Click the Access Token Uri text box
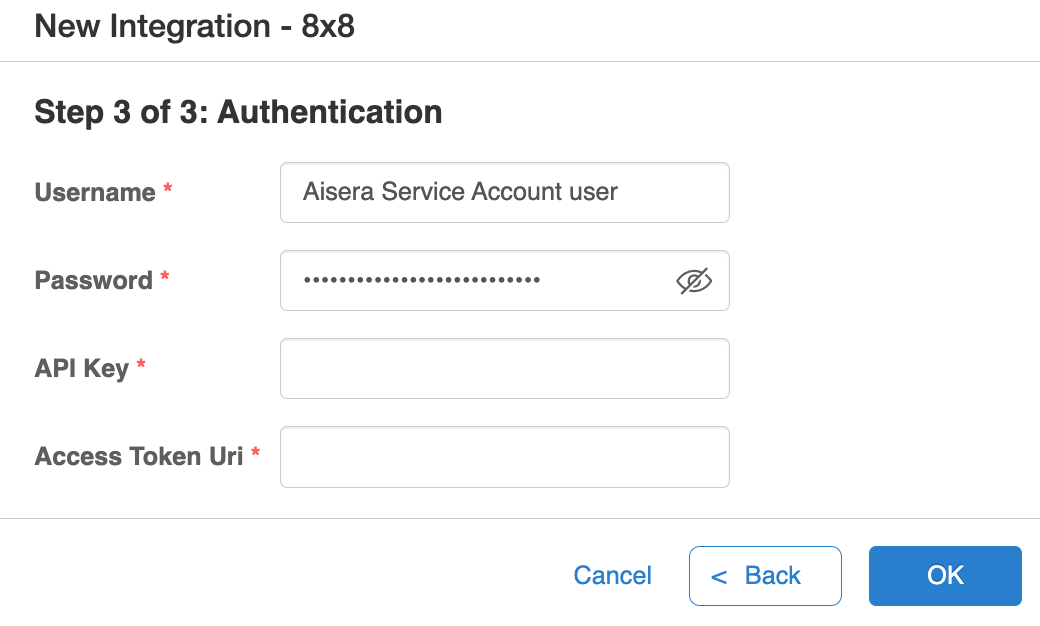 (505, 457)
